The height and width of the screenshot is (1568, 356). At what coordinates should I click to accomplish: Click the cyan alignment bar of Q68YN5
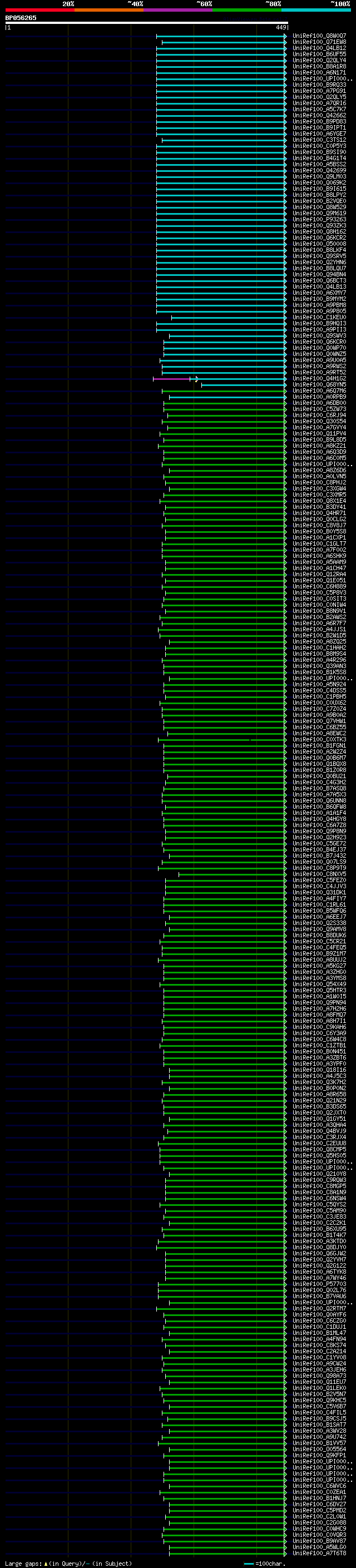tap(244, 385)
